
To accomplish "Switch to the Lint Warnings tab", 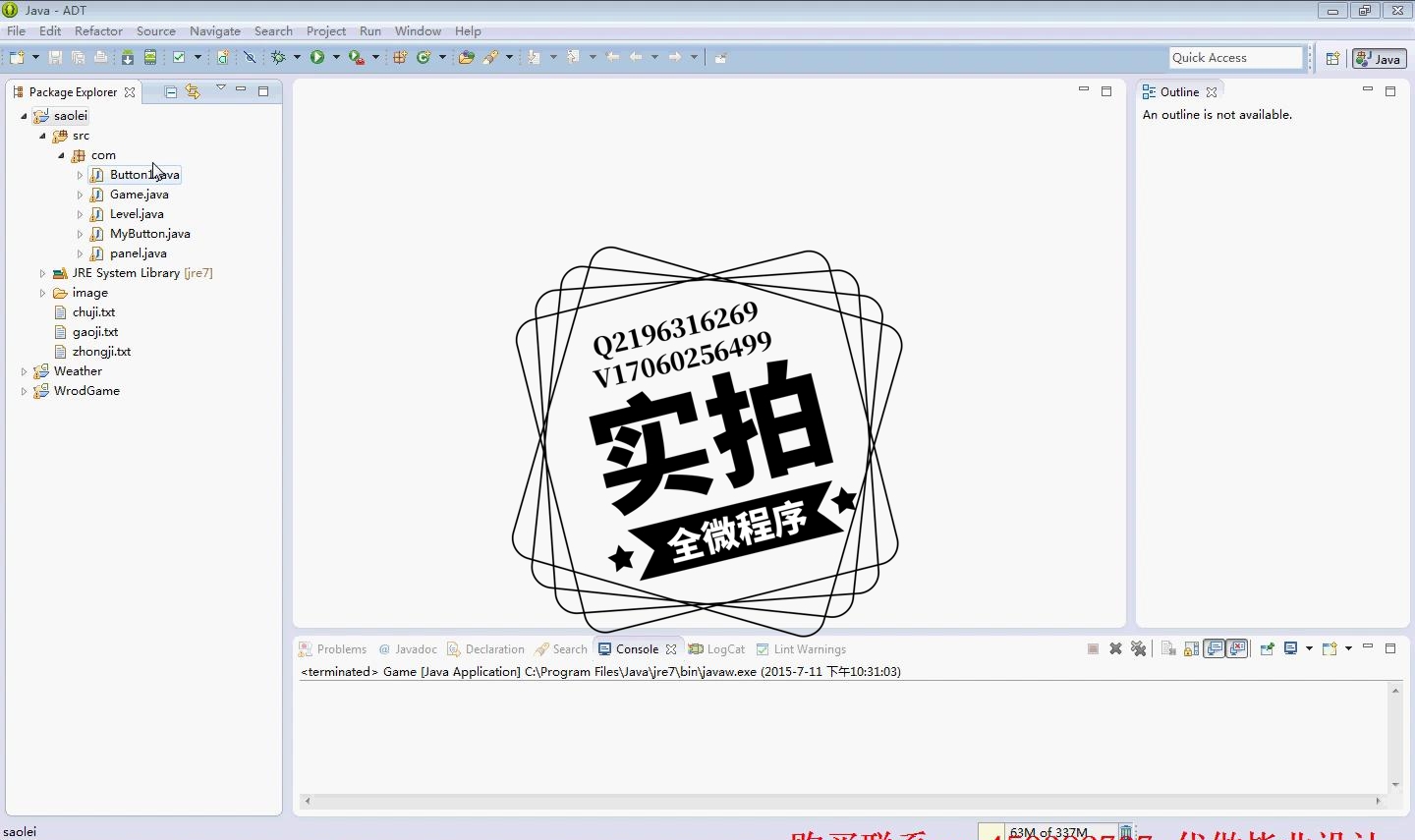I will click(801, 649).
